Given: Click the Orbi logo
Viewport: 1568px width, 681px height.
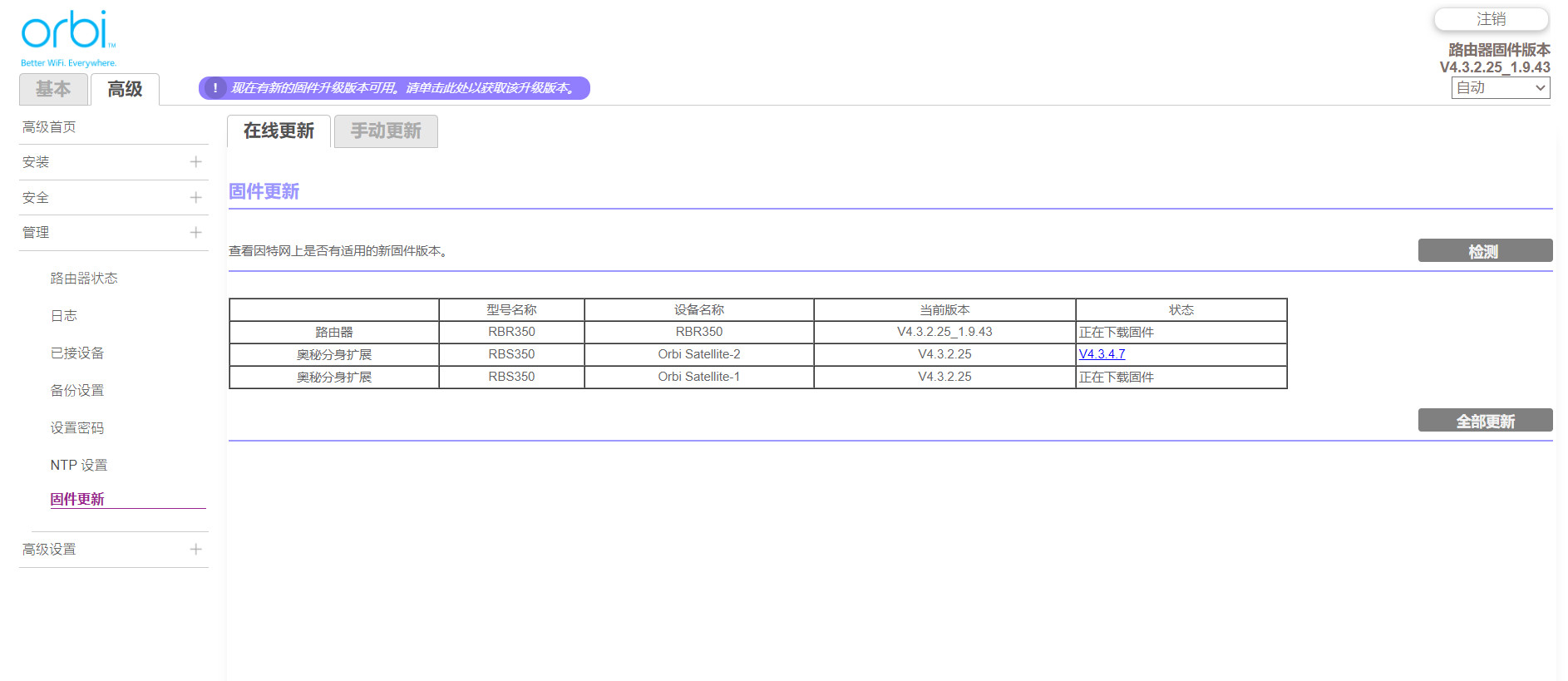Looking at the screenshot, I should (68, 38).
